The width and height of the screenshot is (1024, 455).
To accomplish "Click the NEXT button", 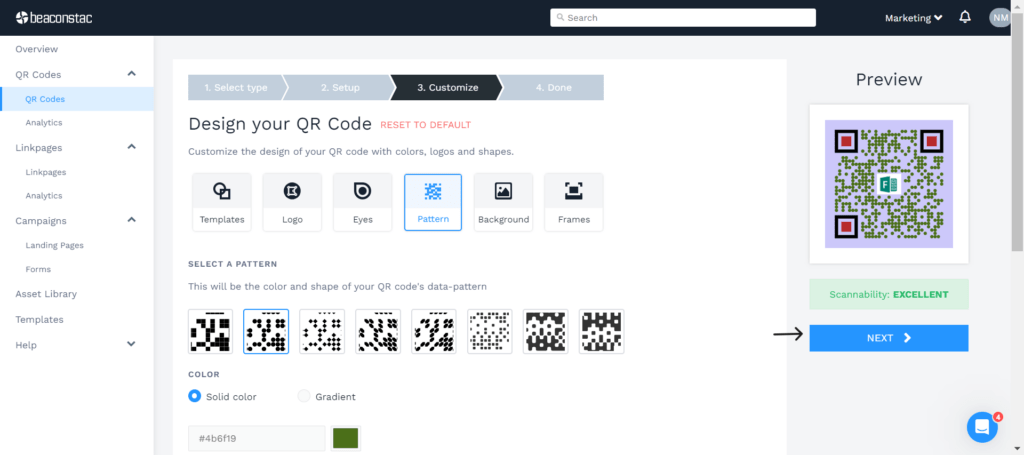I will pos(888,338).
